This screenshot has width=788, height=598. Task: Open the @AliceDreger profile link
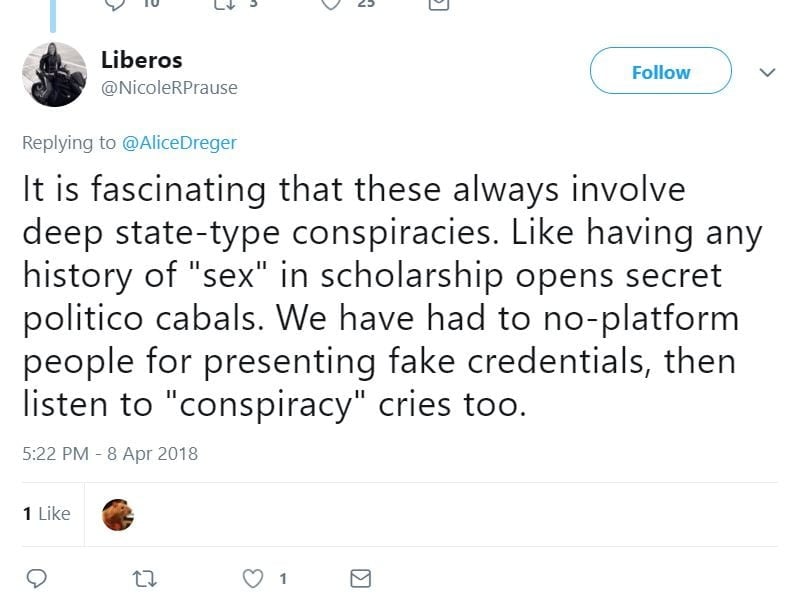179,143
